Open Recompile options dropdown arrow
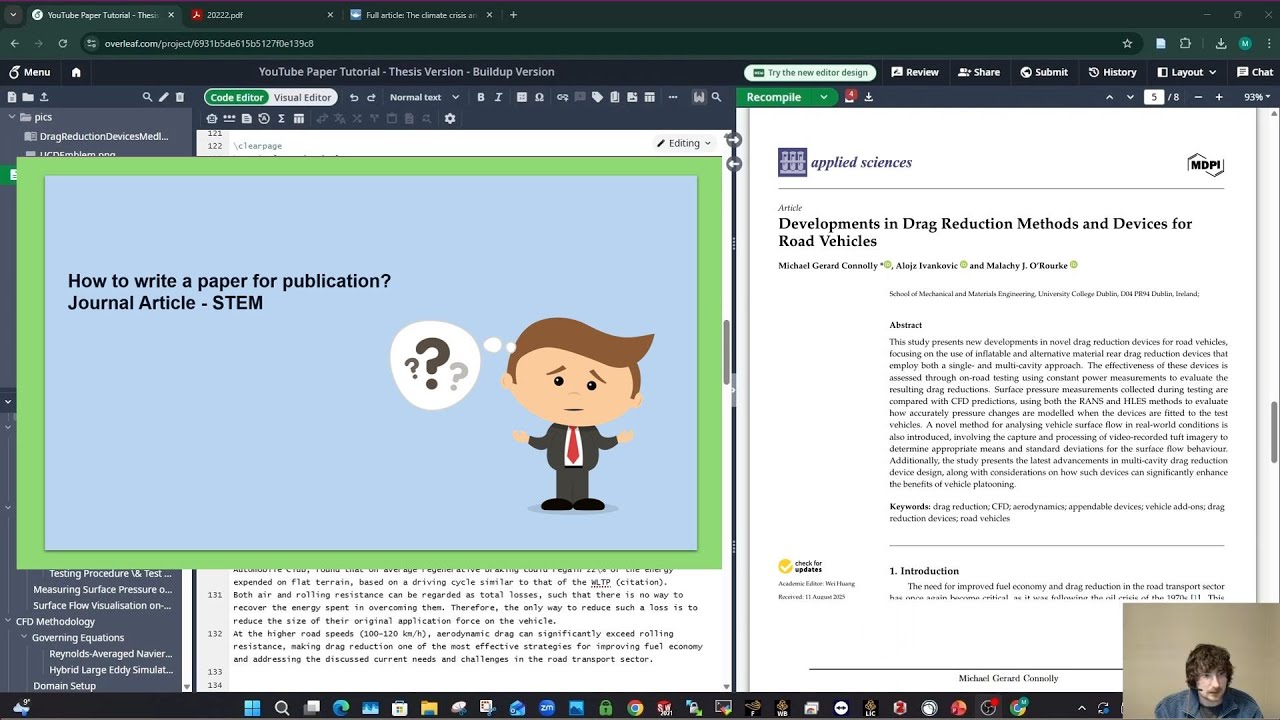The height and width of the screenshot is (720, 1280). [x=824, y=97]
